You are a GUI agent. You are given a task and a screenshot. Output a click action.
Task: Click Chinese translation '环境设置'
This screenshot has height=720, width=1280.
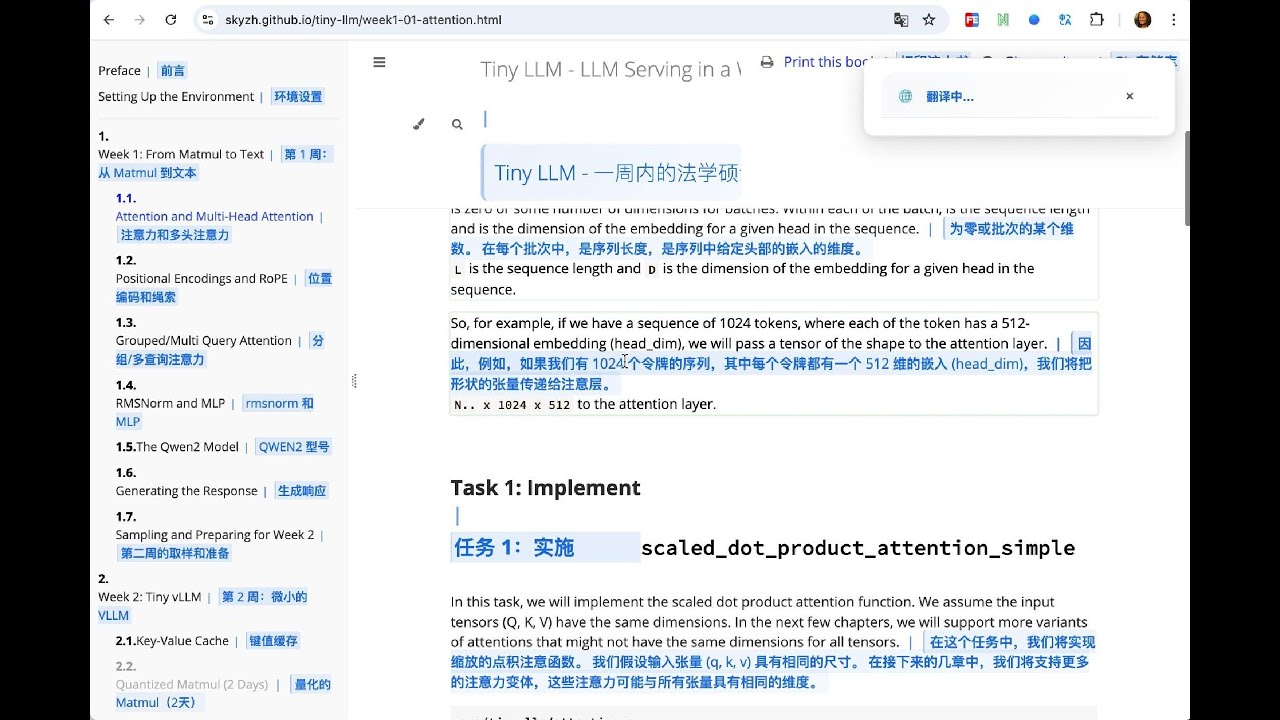pos(298,97)
